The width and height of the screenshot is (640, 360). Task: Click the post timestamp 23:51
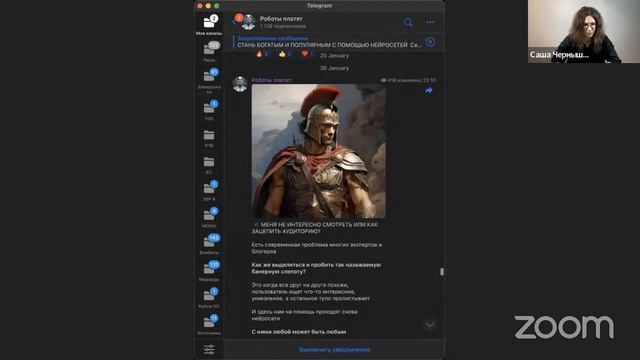tap(429, 80)
